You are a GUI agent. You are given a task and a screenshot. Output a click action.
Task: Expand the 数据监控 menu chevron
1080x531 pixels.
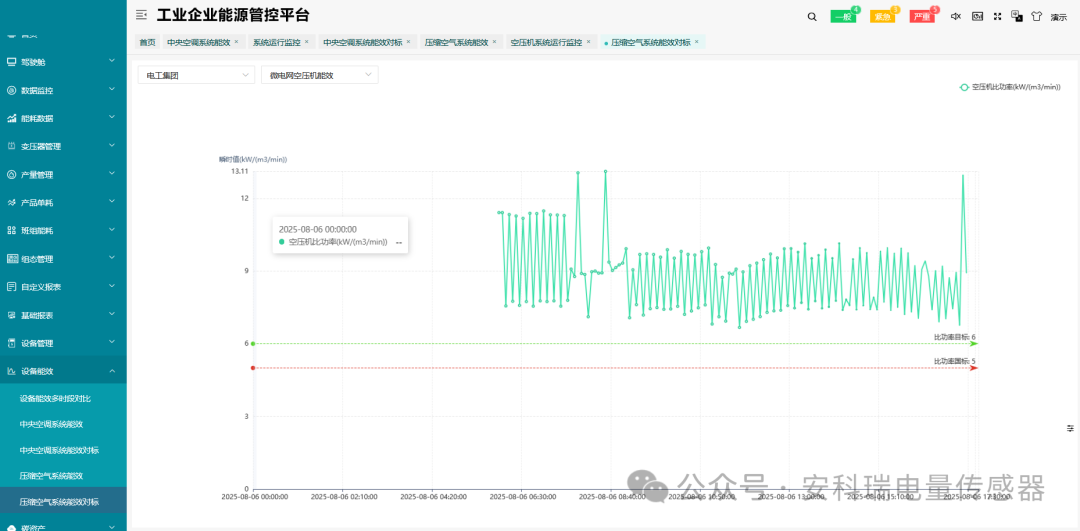click(x=112, y=90)
